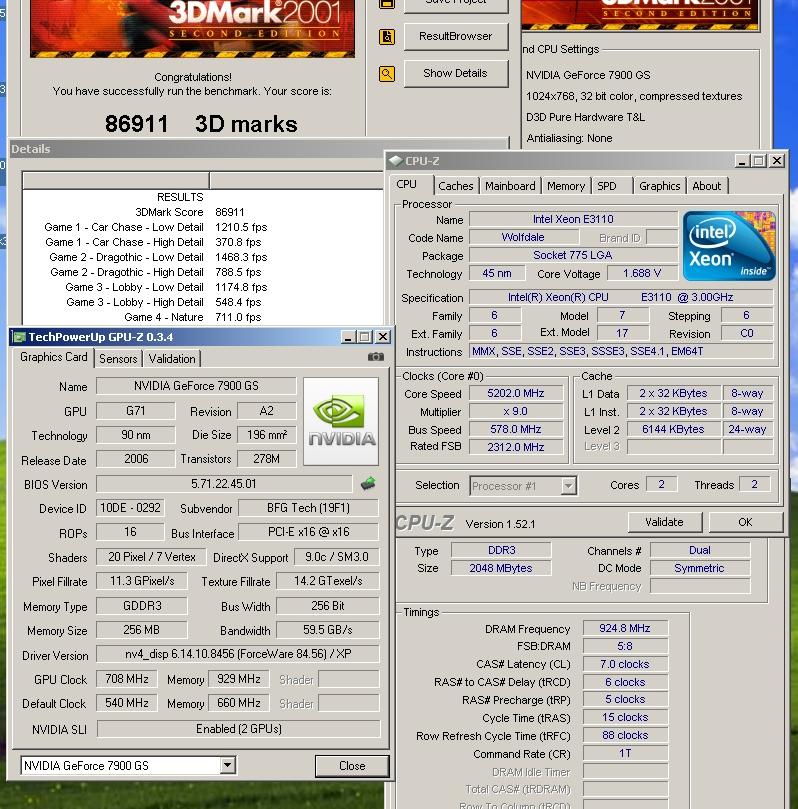
Task: Maximize the GPU-Z window
Action: 365,337
